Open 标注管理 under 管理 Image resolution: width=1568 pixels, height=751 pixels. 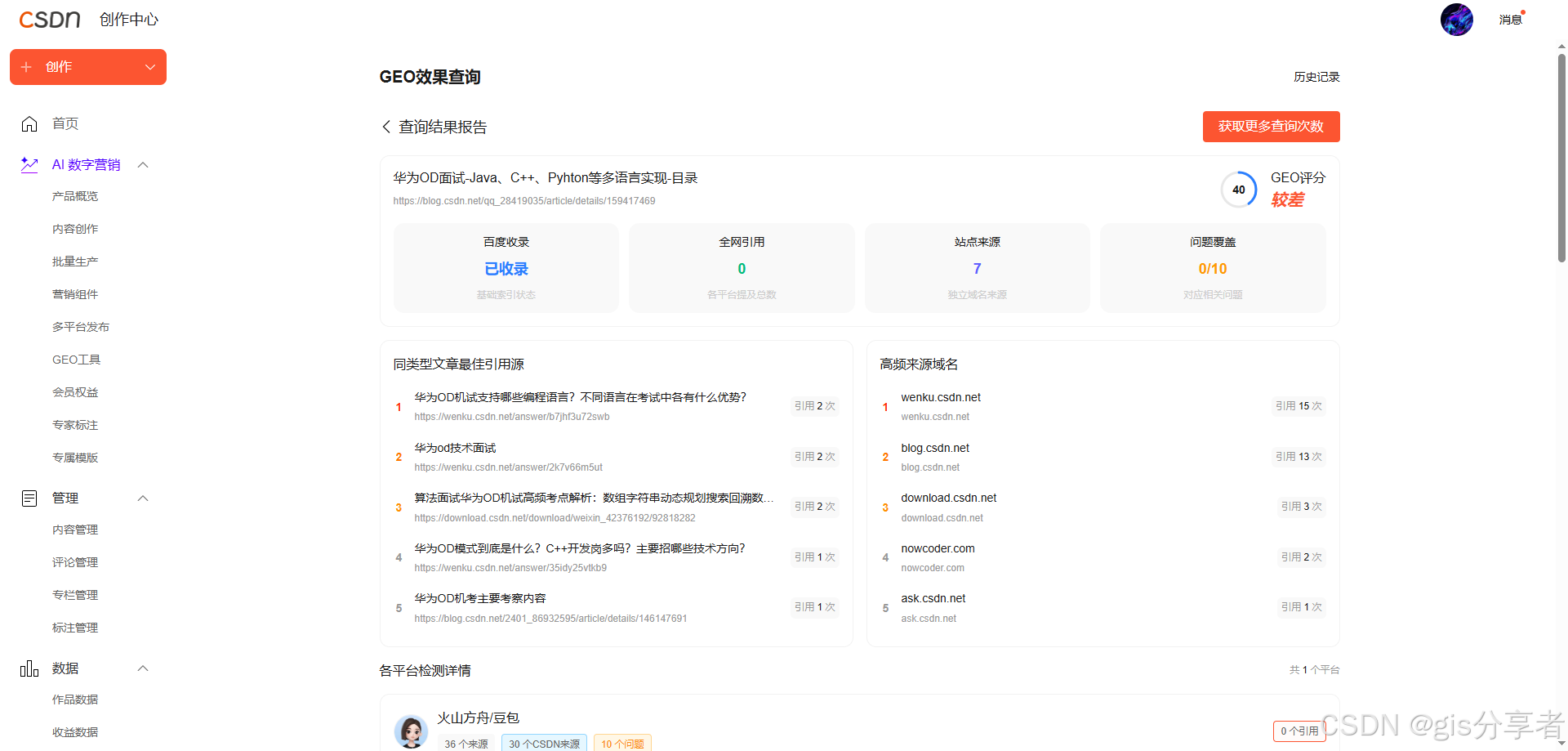tap(75, 628)
